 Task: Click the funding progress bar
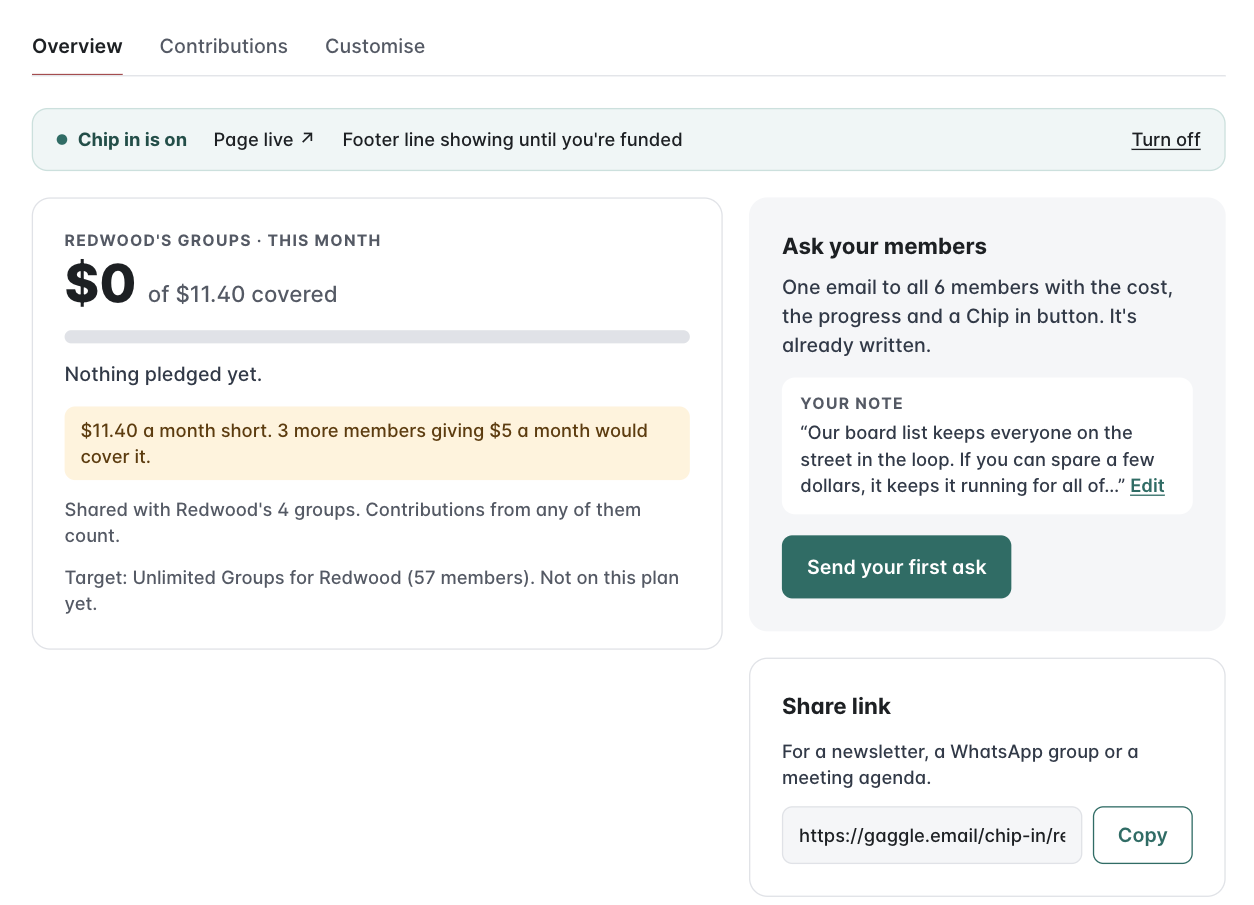click(377, 337)
